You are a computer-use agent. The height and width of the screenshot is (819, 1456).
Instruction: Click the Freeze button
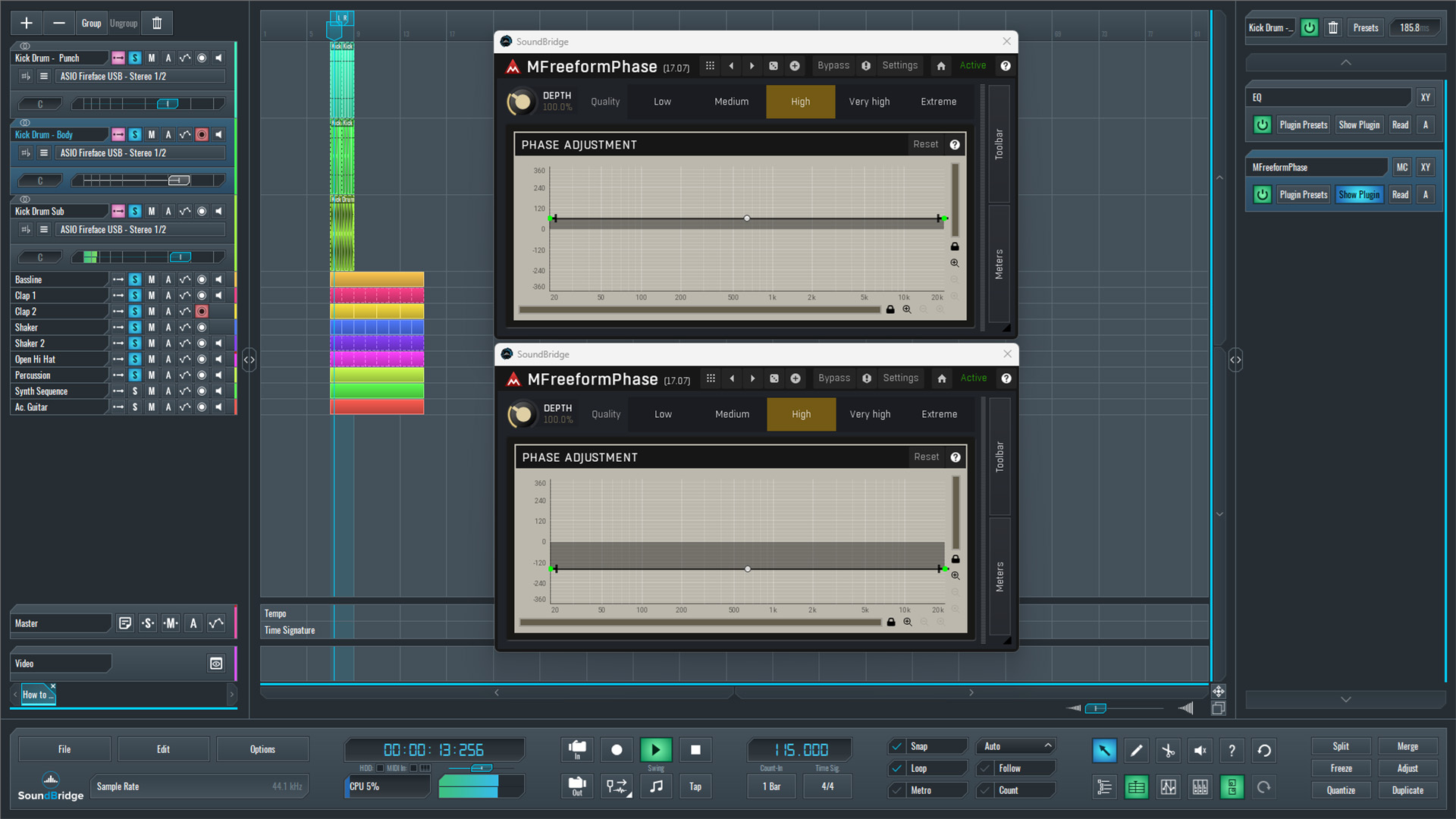(1341, 768)
